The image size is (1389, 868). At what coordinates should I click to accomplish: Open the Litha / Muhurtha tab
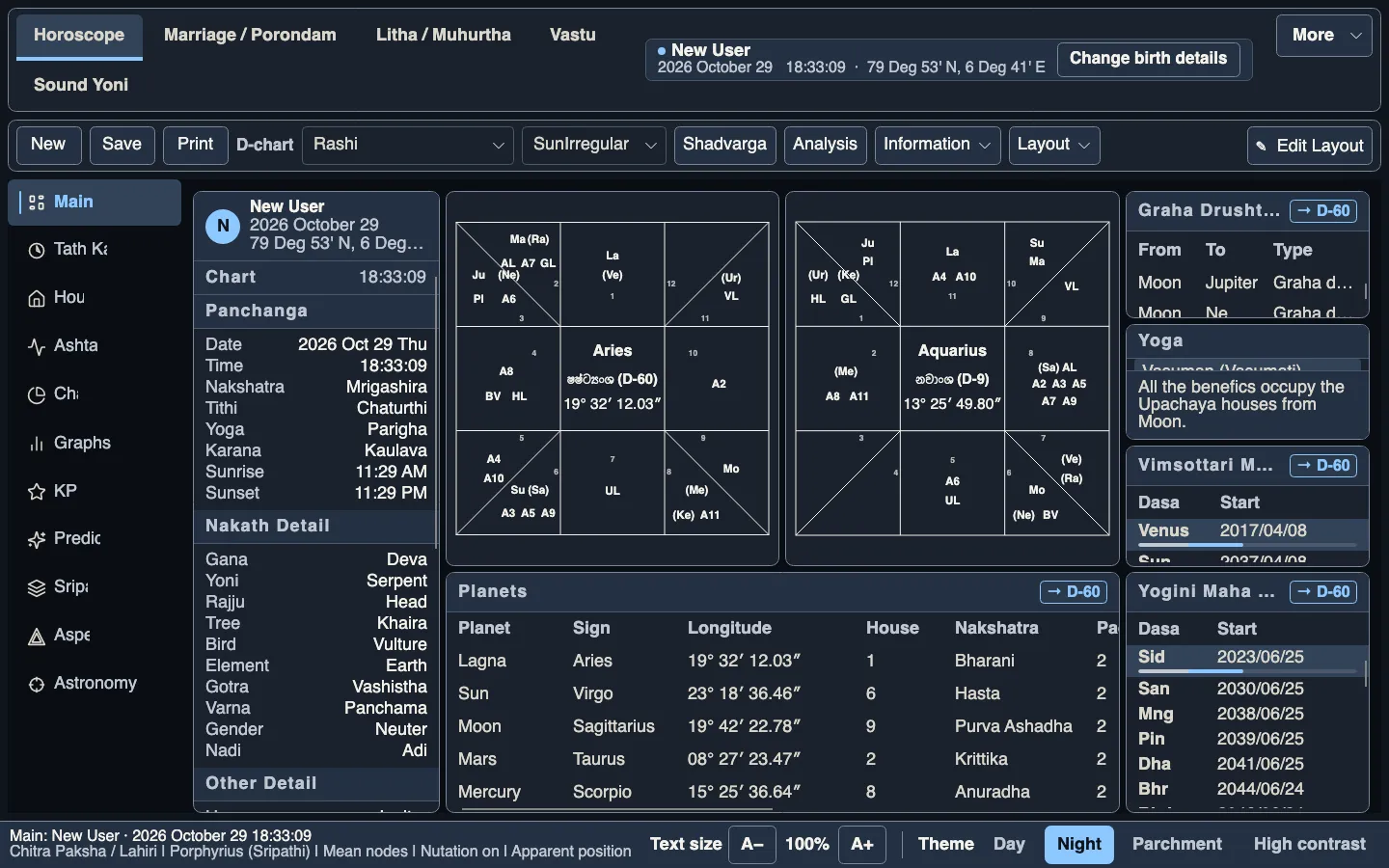444,36
